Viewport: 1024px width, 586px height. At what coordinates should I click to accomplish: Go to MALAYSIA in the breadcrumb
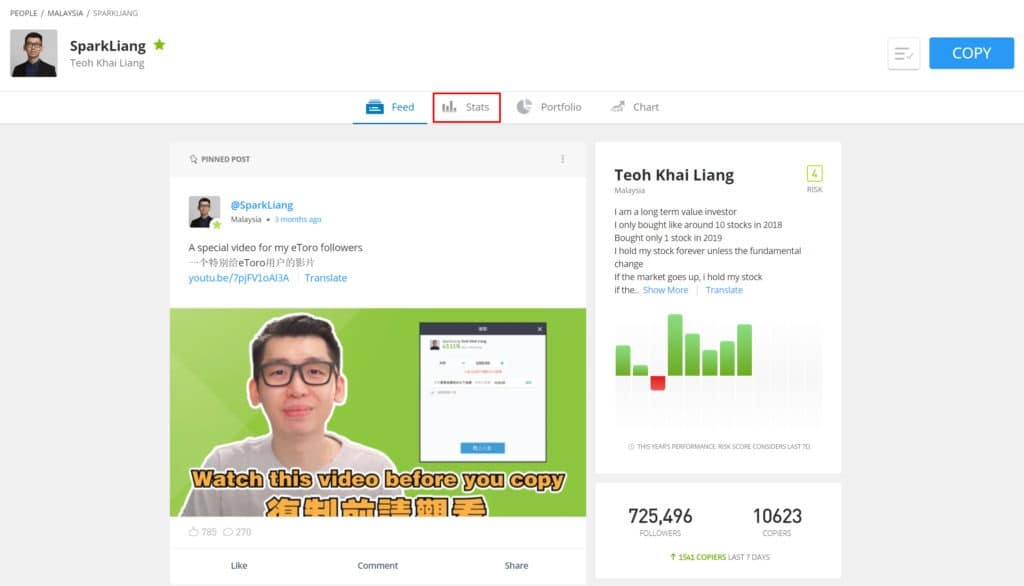[x=65, y=13]
